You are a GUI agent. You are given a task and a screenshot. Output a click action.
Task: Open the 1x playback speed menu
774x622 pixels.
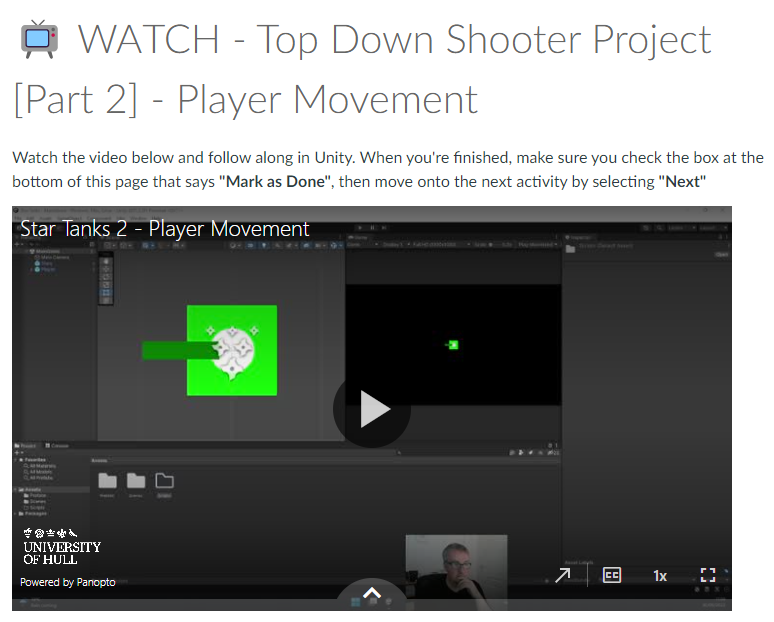coord(660,575)
